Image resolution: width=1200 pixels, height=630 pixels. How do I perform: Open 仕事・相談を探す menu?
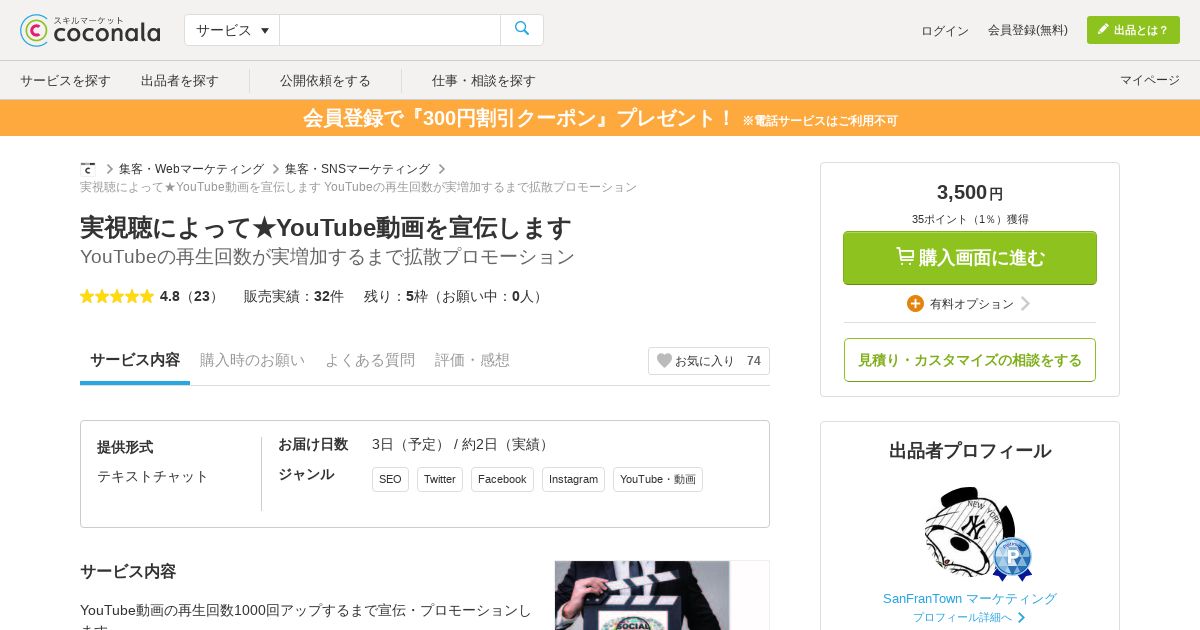coord(484,80)
